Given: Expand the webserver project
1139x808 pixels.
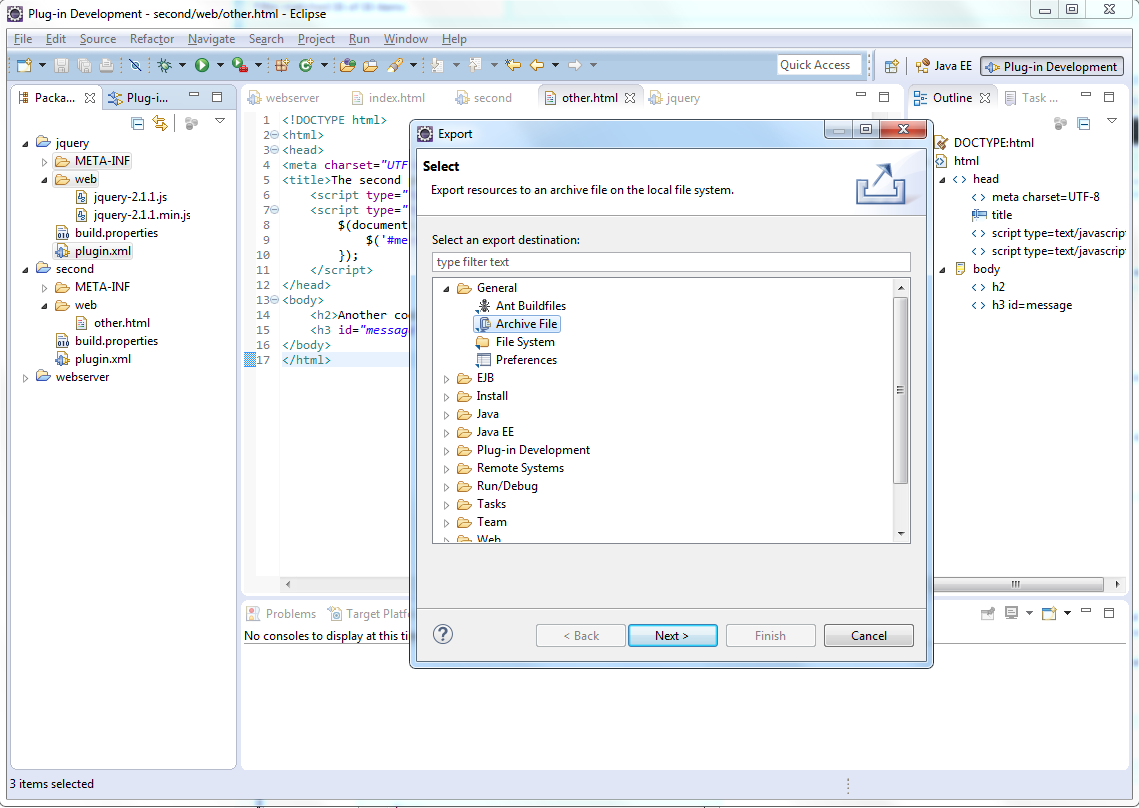Looking at the screenshot, I should 25,378.
